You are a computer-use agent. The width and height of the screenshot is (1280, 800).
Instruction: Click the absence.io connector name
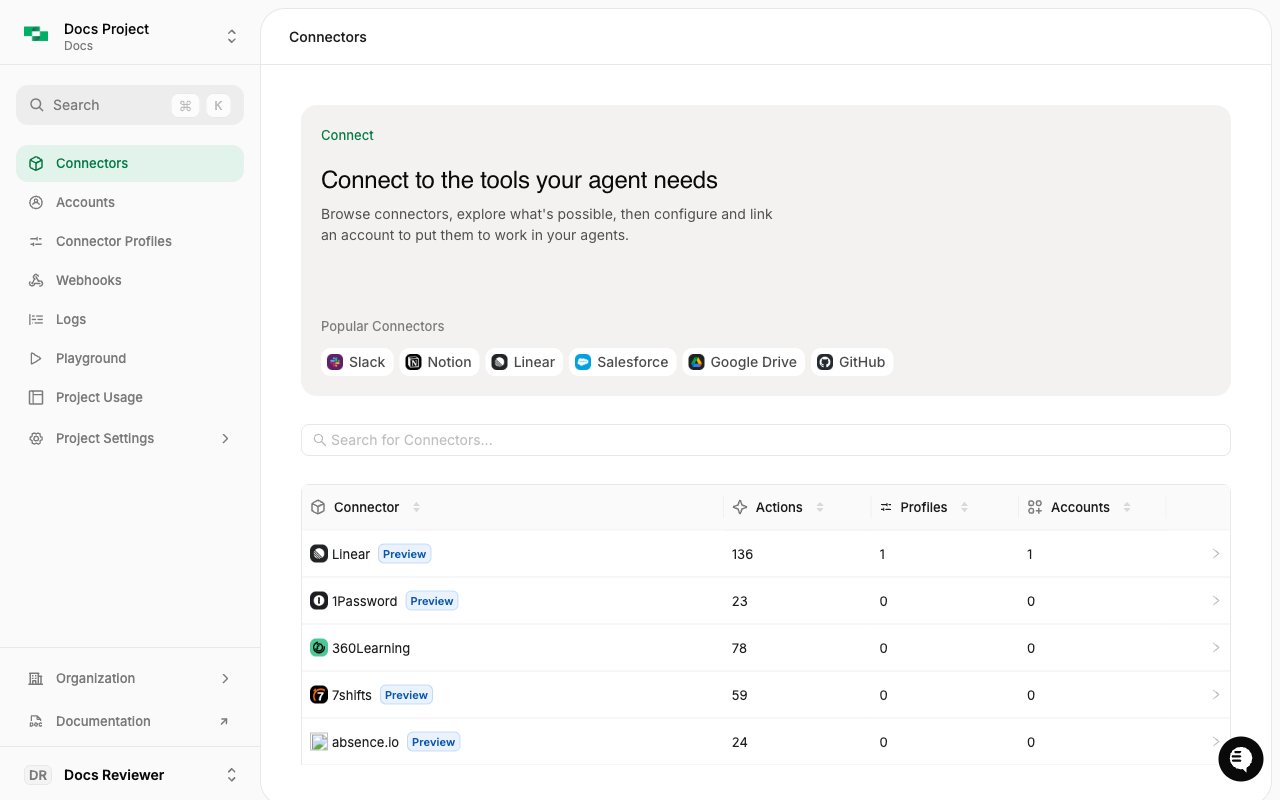[365, 742]
